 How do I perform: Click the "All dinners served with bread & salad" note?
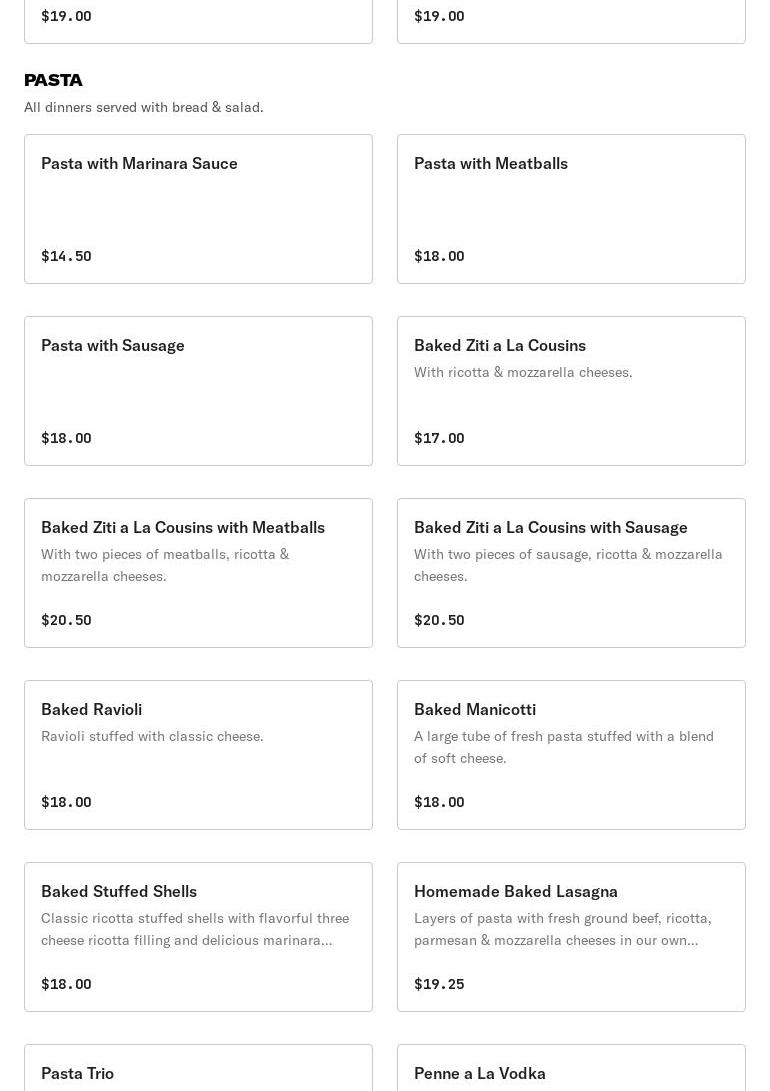144,107
